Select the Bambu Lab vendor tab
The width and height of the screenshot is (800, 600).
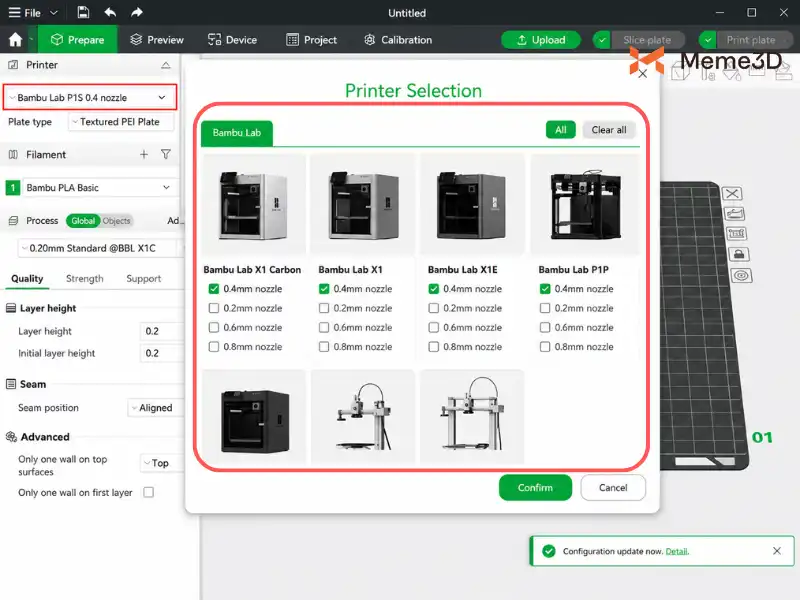237,133
